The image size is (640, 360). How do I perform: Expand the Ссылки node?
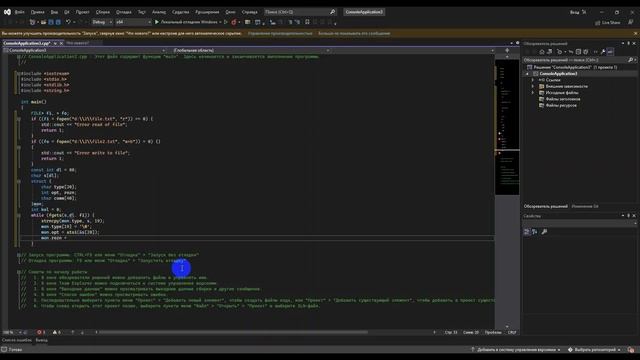pos(533,80)
